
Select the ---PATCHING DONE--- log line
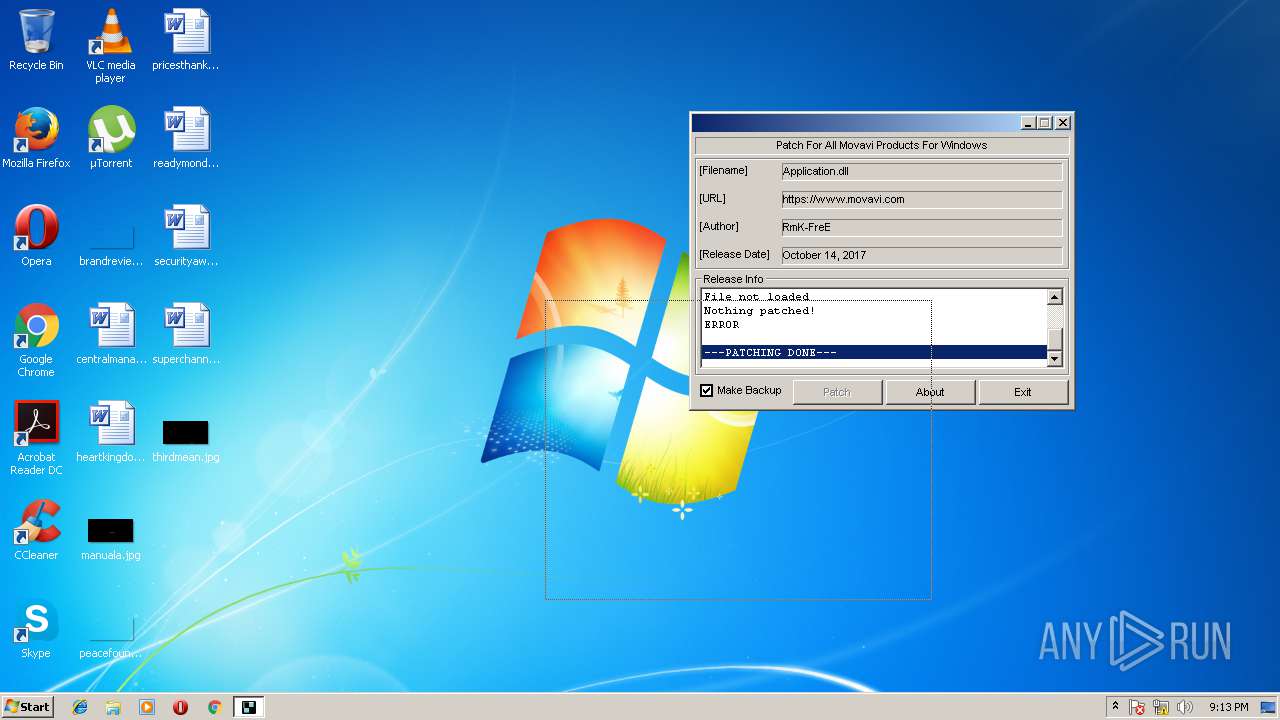[x=874, y=353]
